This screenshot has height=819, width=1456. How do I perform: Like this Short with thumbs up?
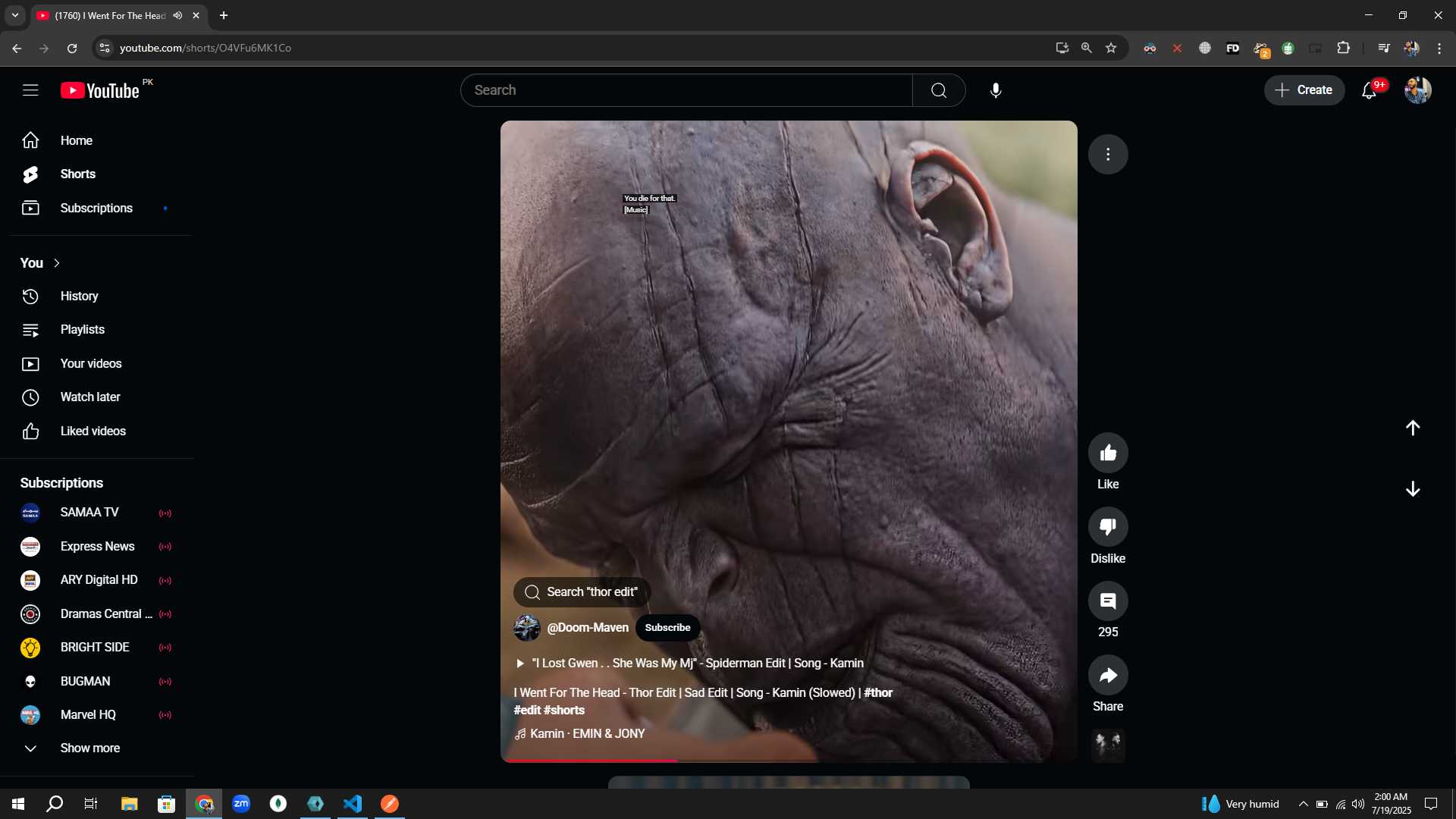(x=1108, y=453)
